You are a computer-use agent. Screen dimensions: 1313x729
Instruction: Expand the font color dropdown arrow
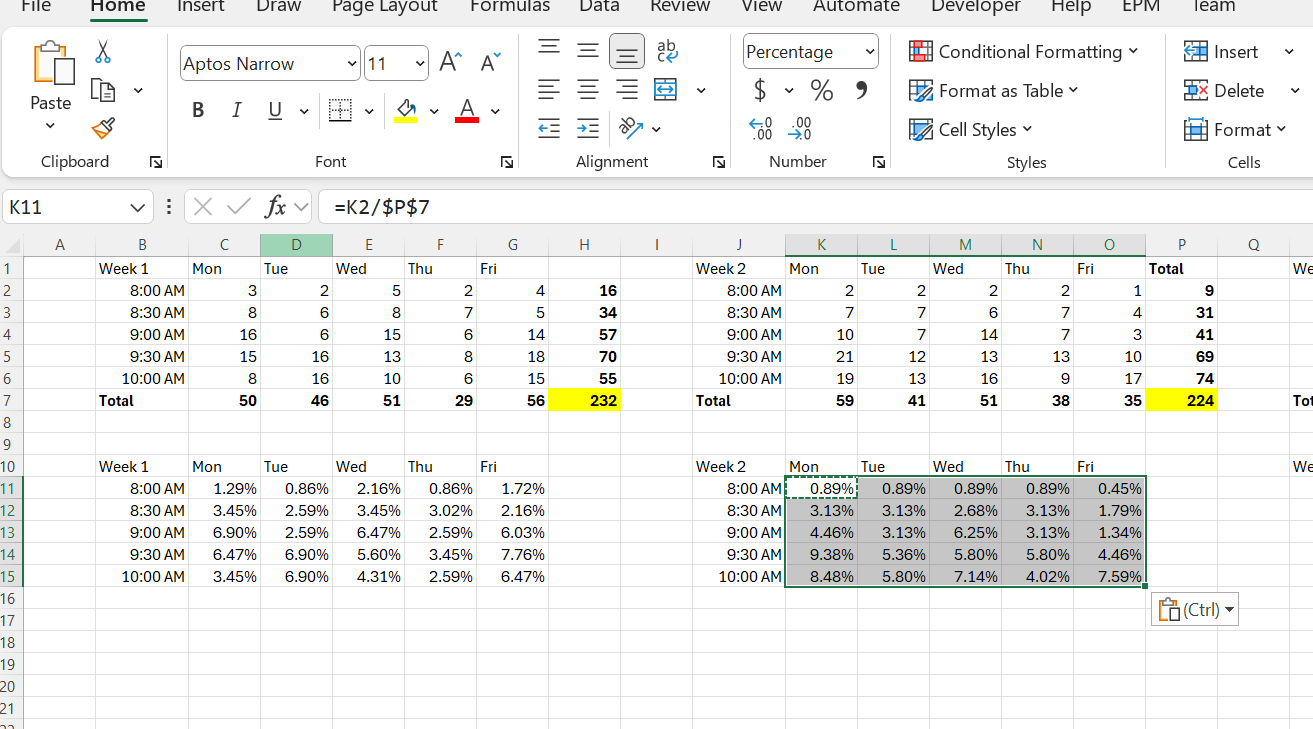click(x=495, y=111)
